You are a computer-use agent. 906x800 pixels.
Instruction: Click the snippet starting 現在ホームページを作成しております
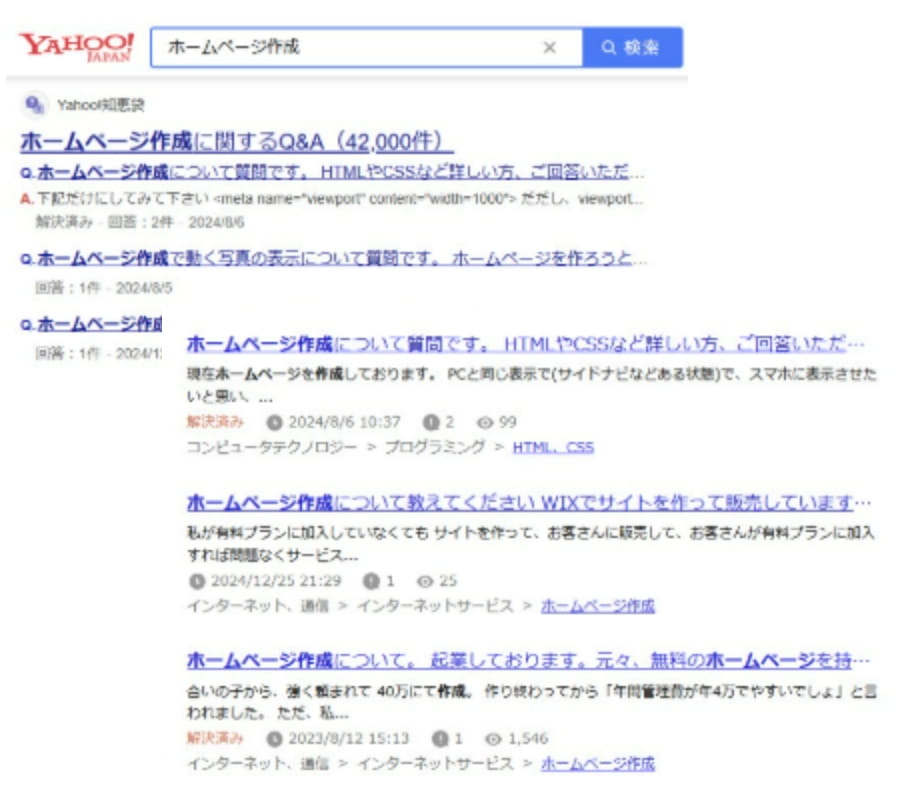coord(532,385)
